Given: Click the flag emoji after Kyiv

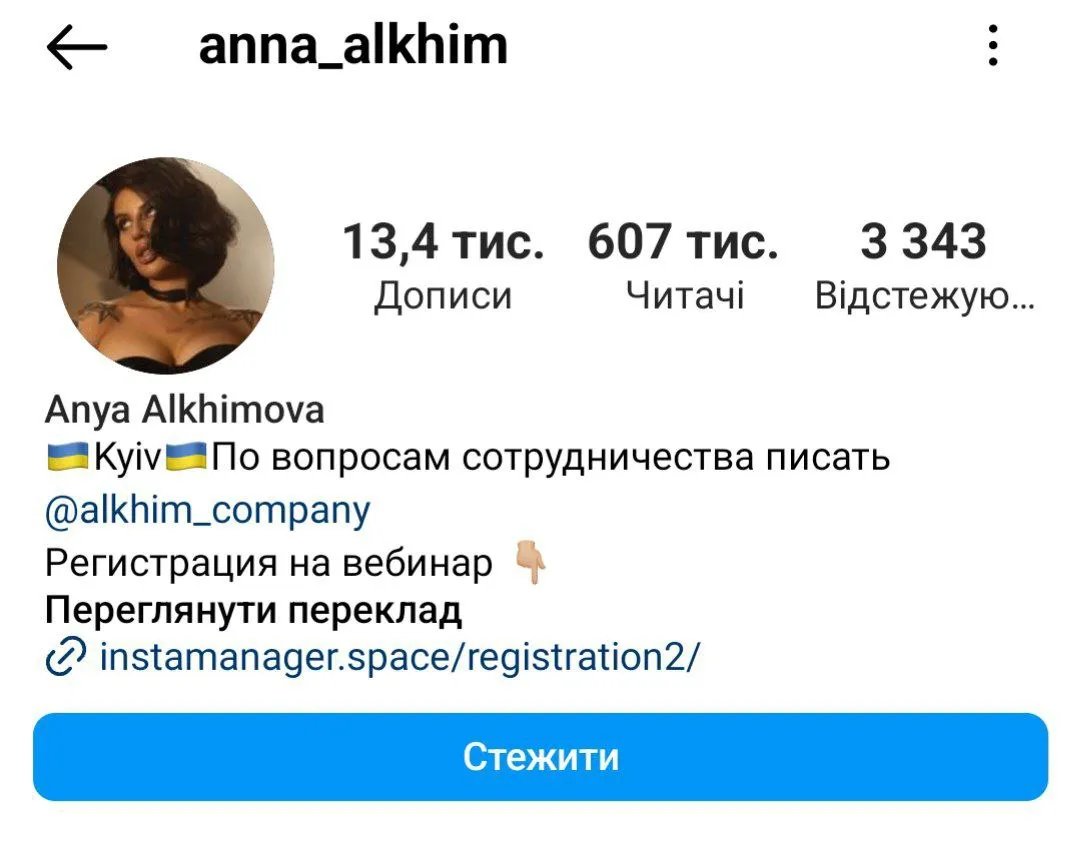Looking at the screenshot, I should [x=187, y=457].
